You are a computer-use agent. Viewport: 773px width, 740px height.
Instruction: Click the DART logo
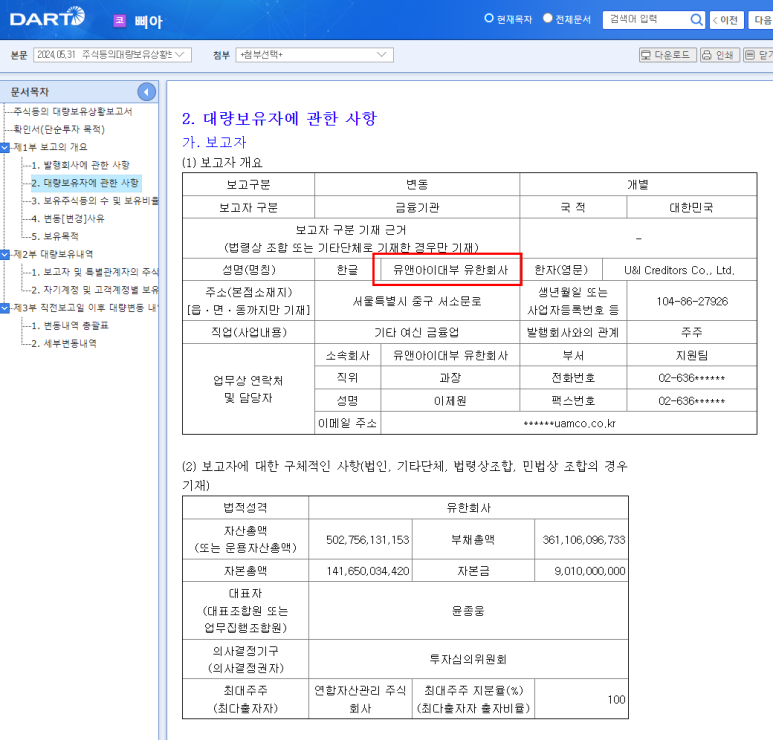(47, 17)
